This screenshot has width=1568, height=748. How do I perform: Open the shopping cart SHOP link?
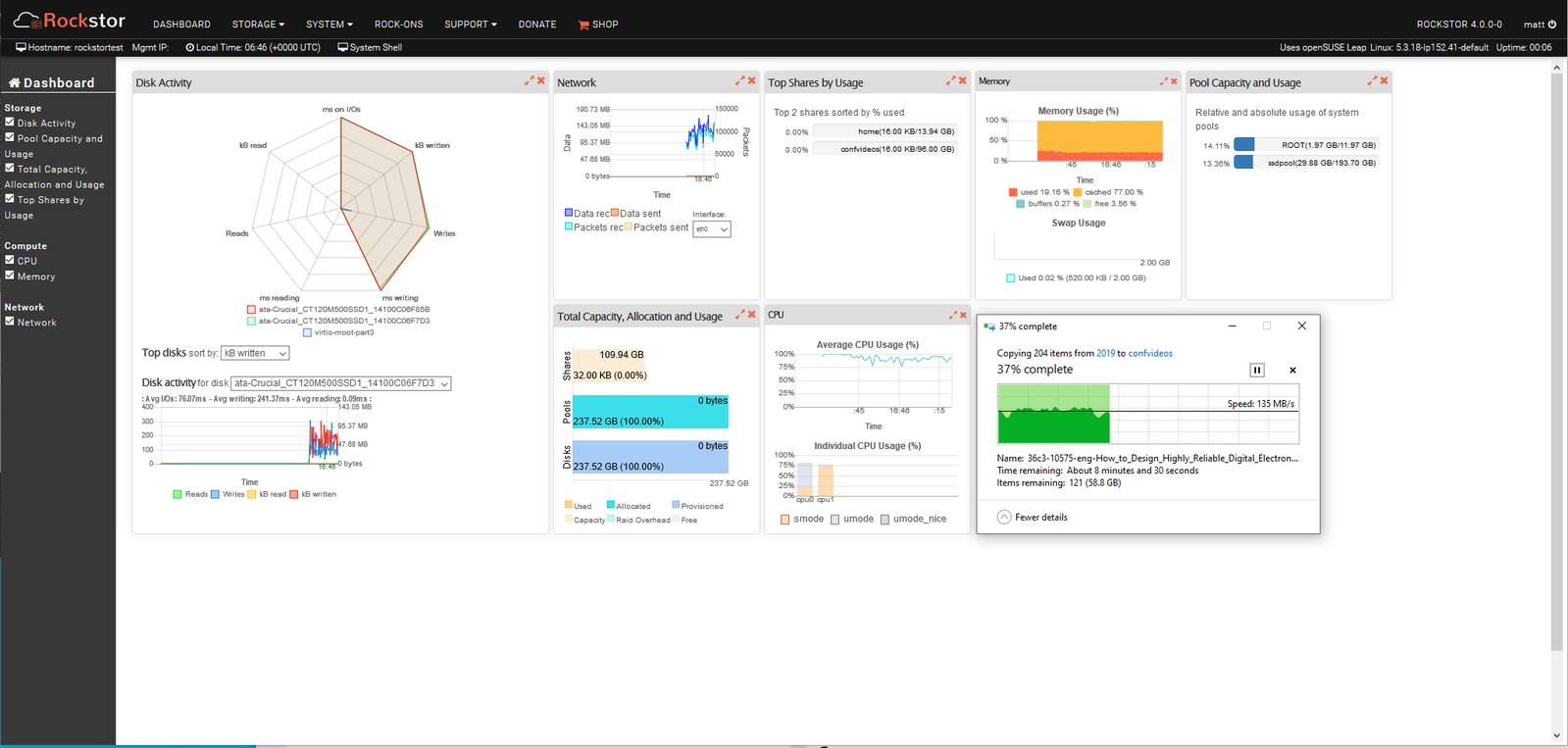click(598, 25)
